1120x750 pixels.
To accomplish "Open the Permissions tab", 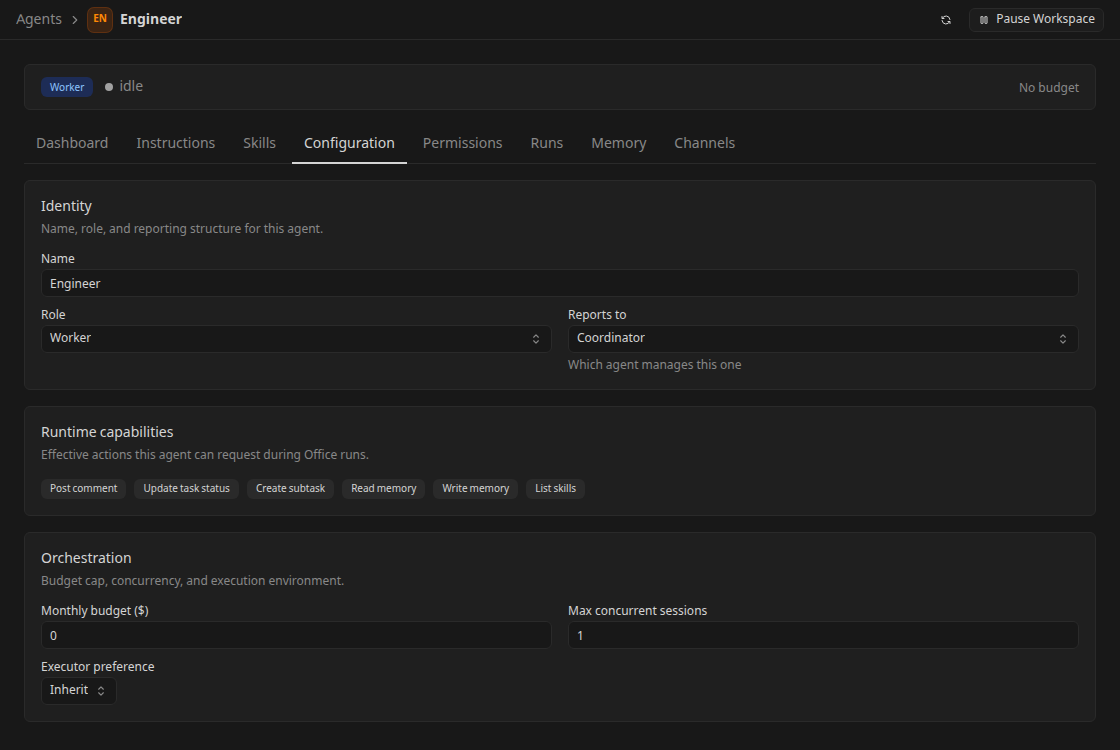I will click(x=462, y=143).
